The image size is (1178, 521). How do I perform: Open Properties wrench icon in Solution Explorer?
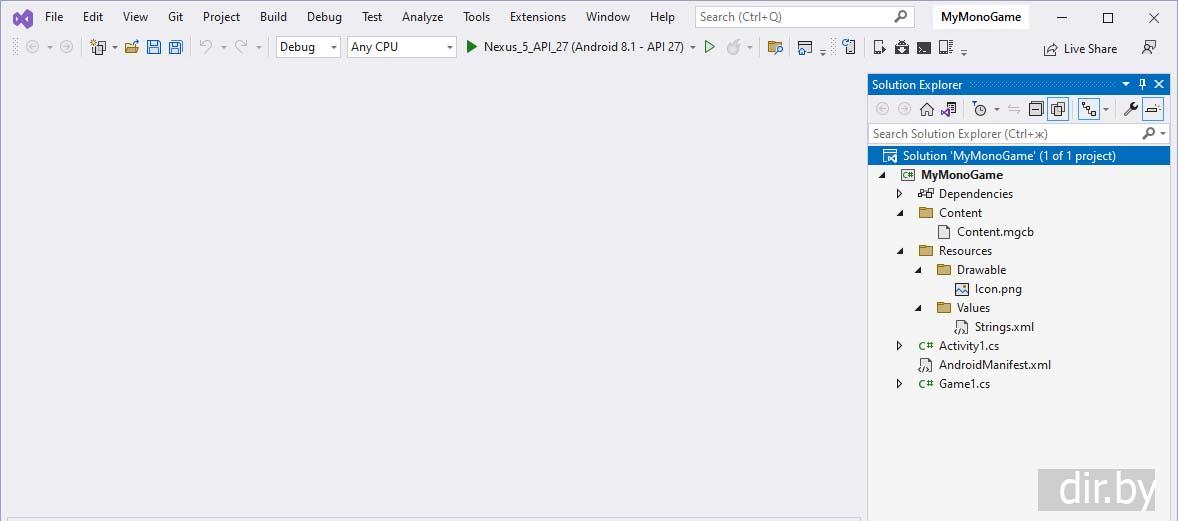[x=1131, y=109]
